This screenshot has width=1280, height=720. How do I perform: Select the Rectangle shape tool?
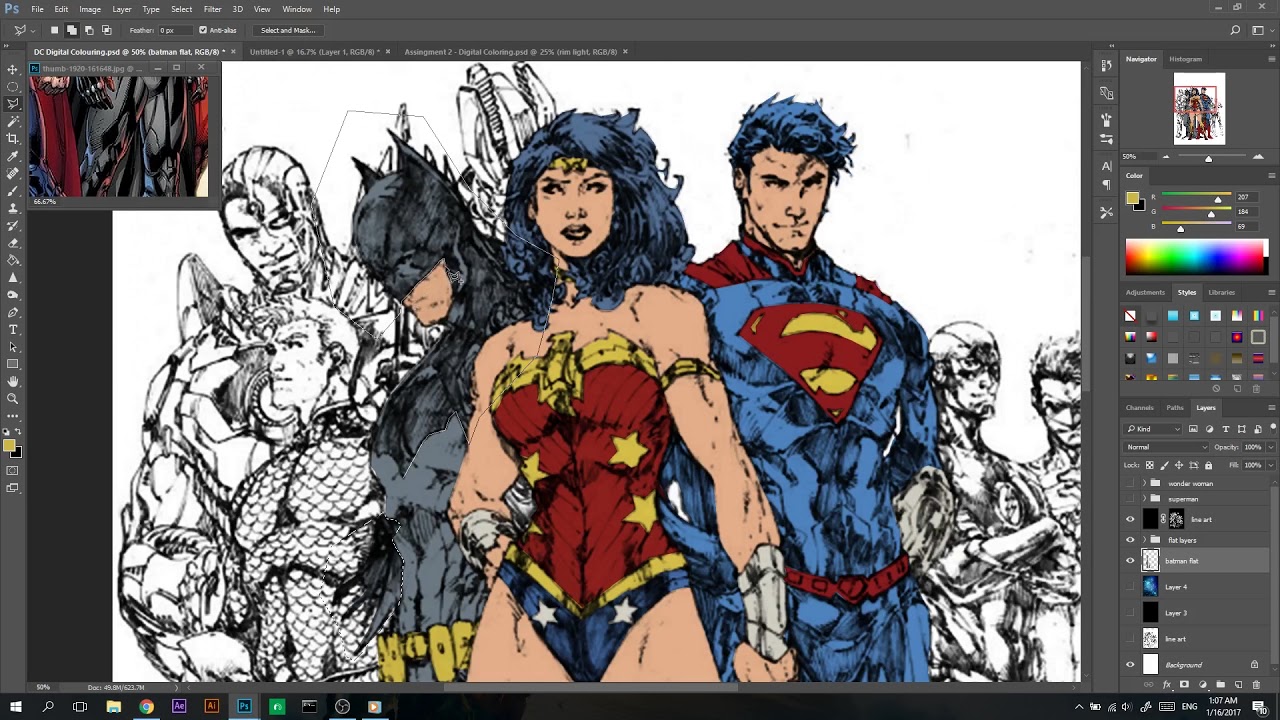tap(13, 364)
